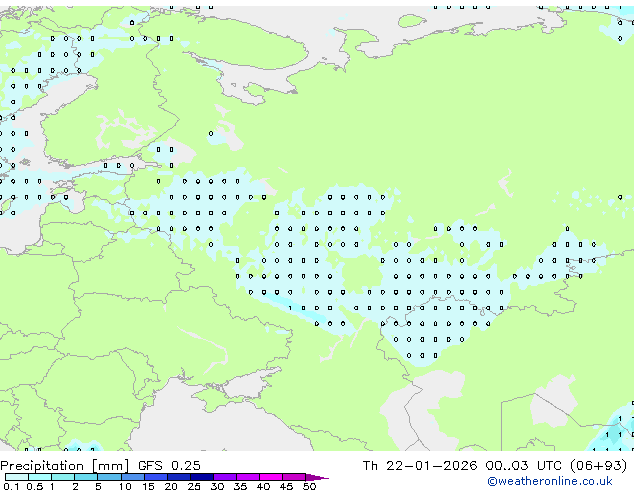Click the 2–5 mm legend color swatch
The width and height of the screenshot is (634, 490).
pos(86,477)
